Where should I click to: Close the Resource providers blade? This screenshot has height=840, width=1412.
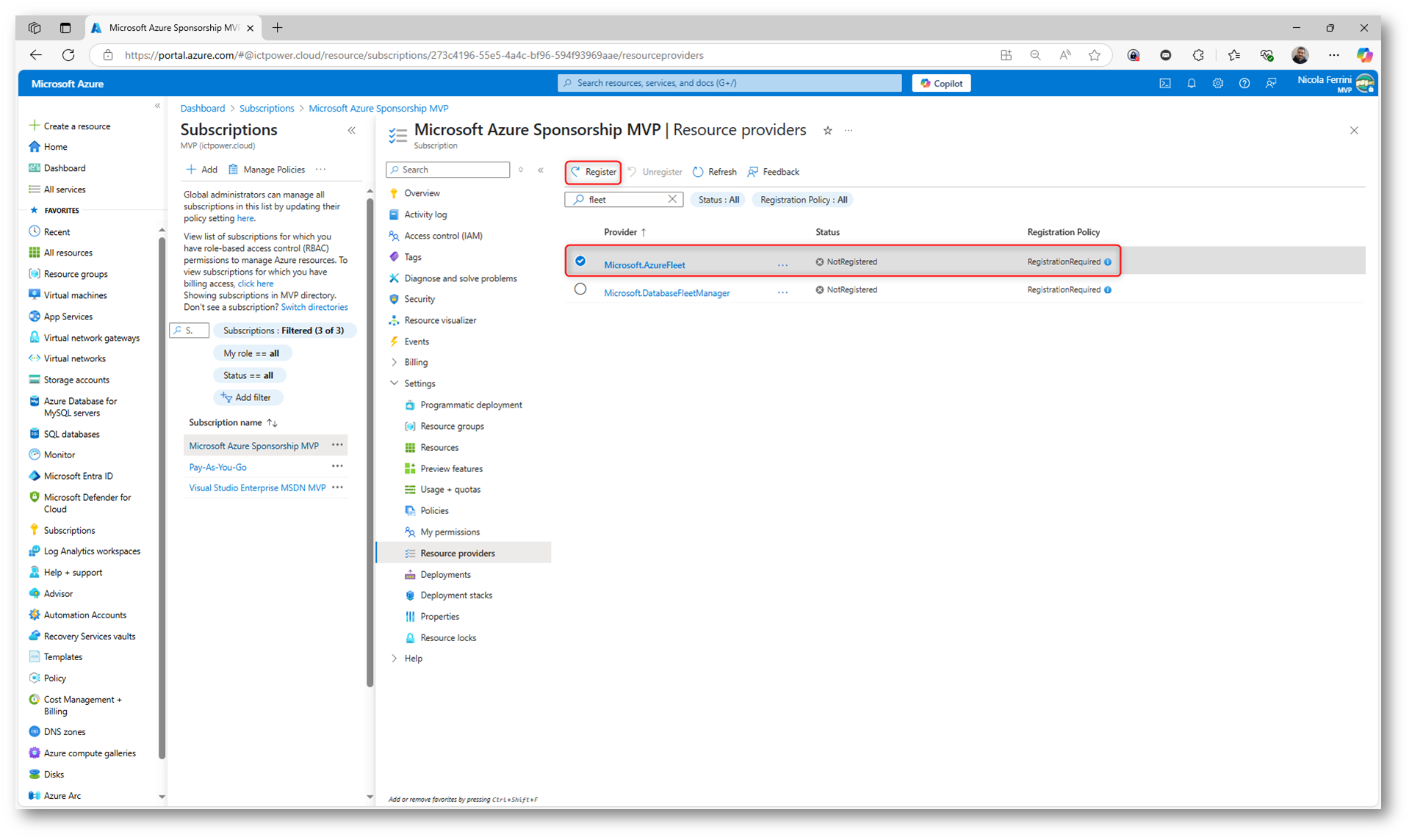pyautogui.click(x=1354, y=131)
